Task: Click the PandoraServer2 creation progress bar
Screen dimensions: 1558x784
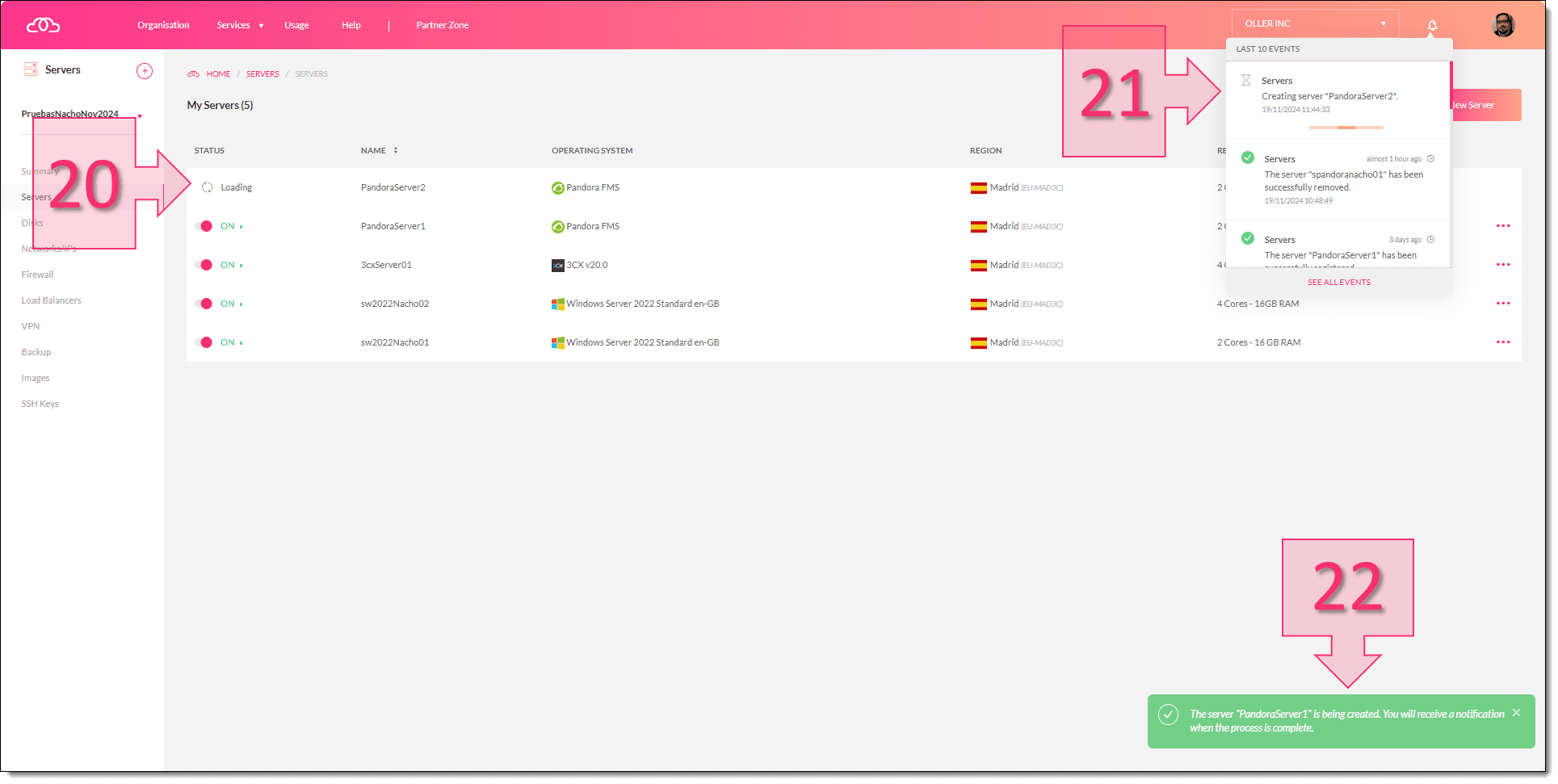Action: (x=1346, y=128)
